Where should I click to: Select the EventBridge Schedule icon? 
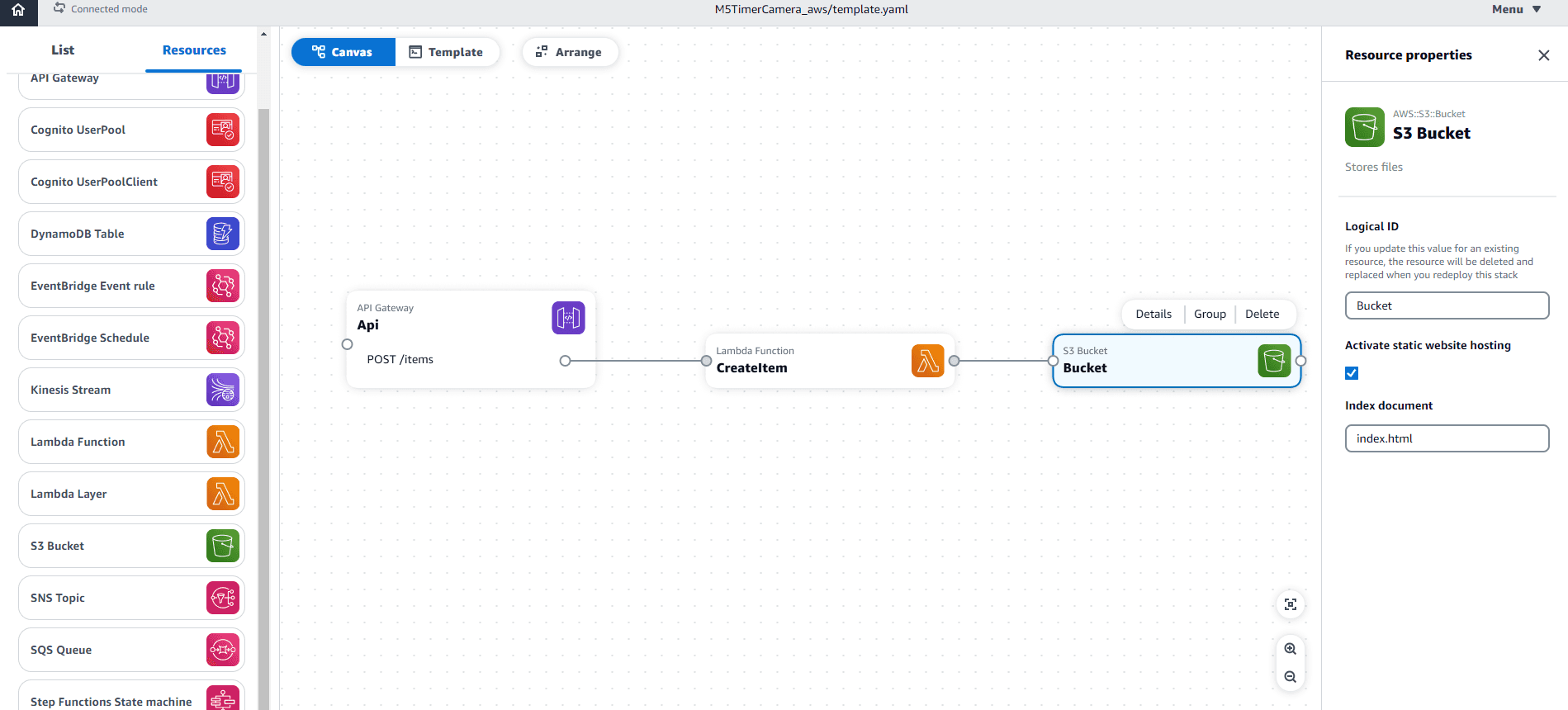pos(223,338)
